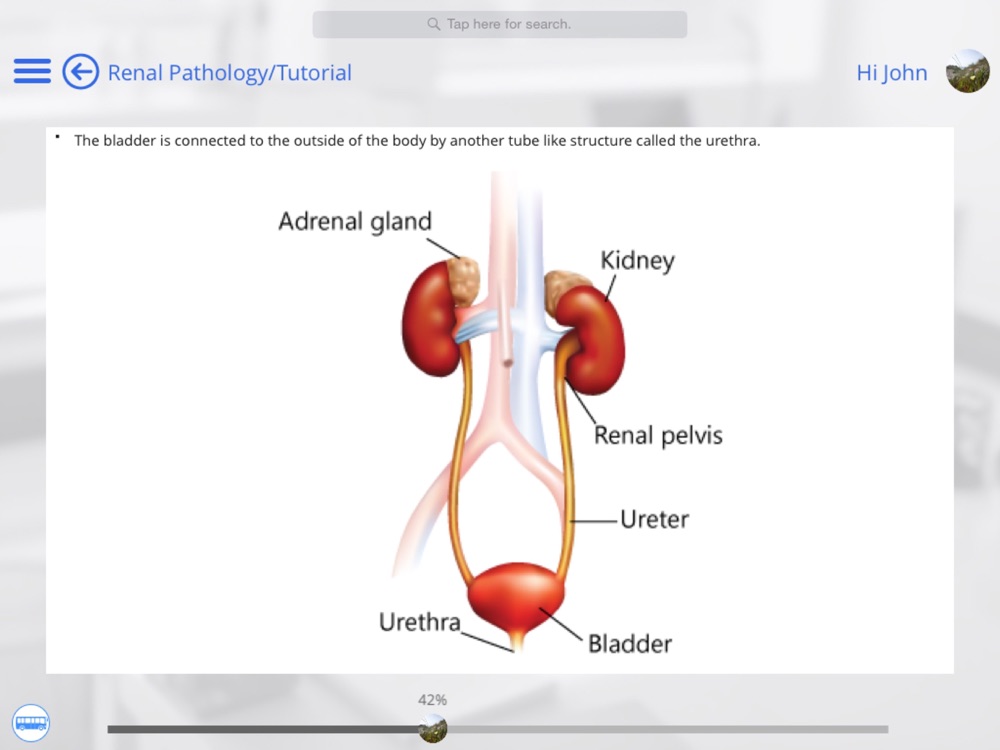
Task: Click the Renal pelvis label
Action: (658, 436)
